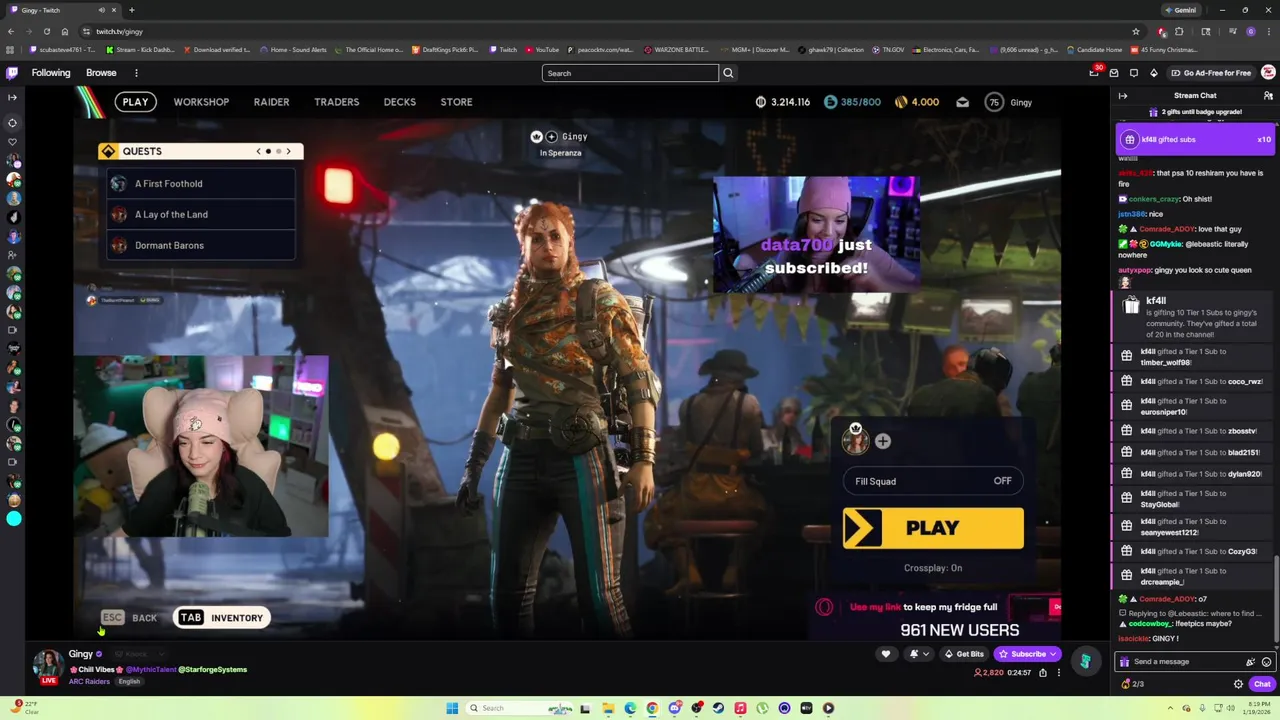1280x720 pixels.
Task: Reload the page with browser refresh icon
Action: click(46, 32)
